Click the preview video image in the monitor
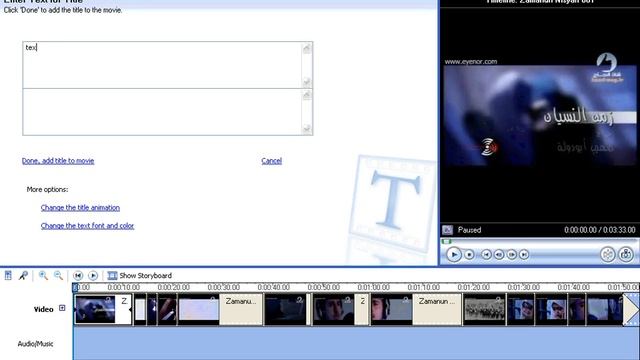640x360 pixels. click(x=540, y=116)
